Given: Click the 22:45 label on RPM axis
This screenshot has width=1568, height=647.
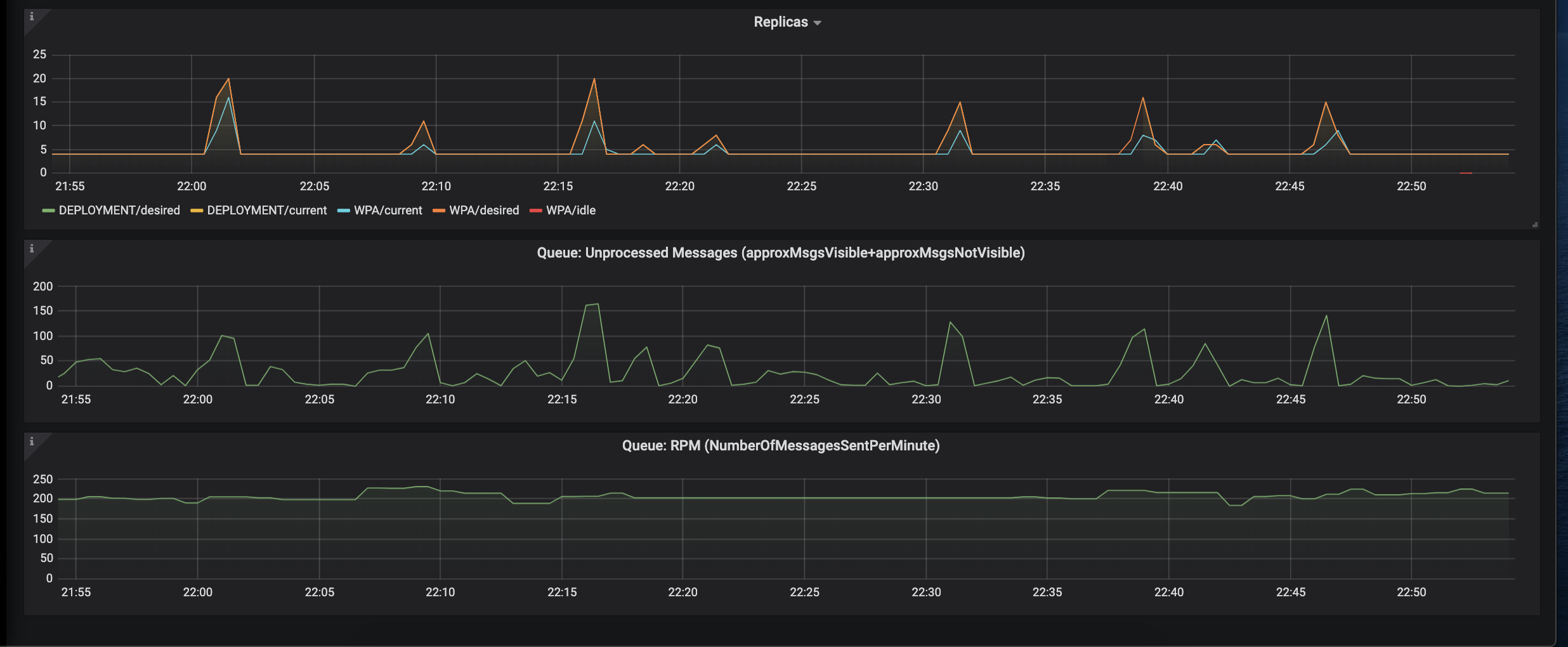Looking at the screenshot, I should [1291, 592].
